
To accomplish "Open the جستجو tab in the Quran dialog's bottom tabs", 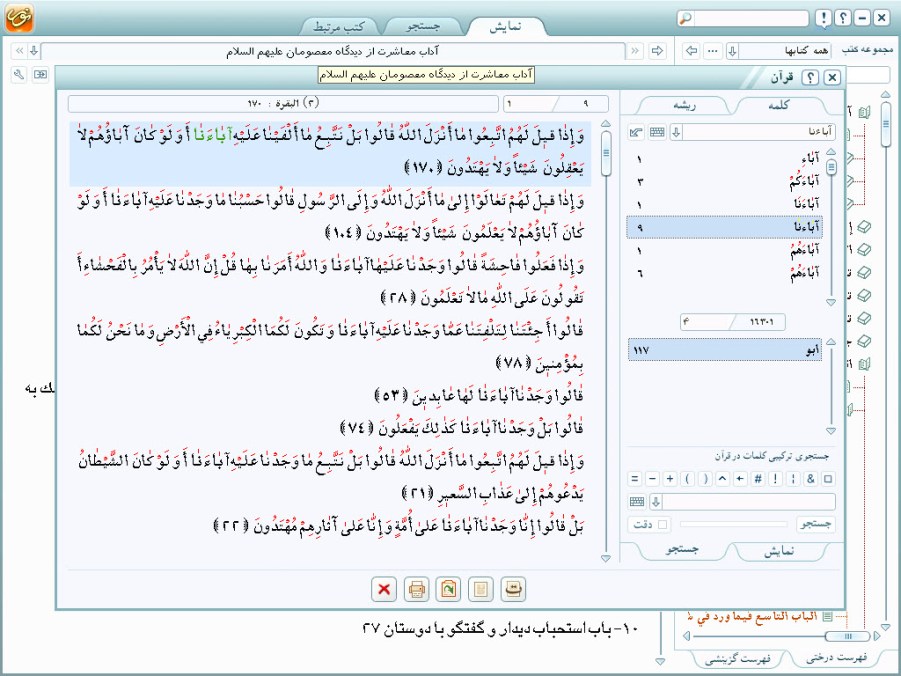I will point(682,551).
